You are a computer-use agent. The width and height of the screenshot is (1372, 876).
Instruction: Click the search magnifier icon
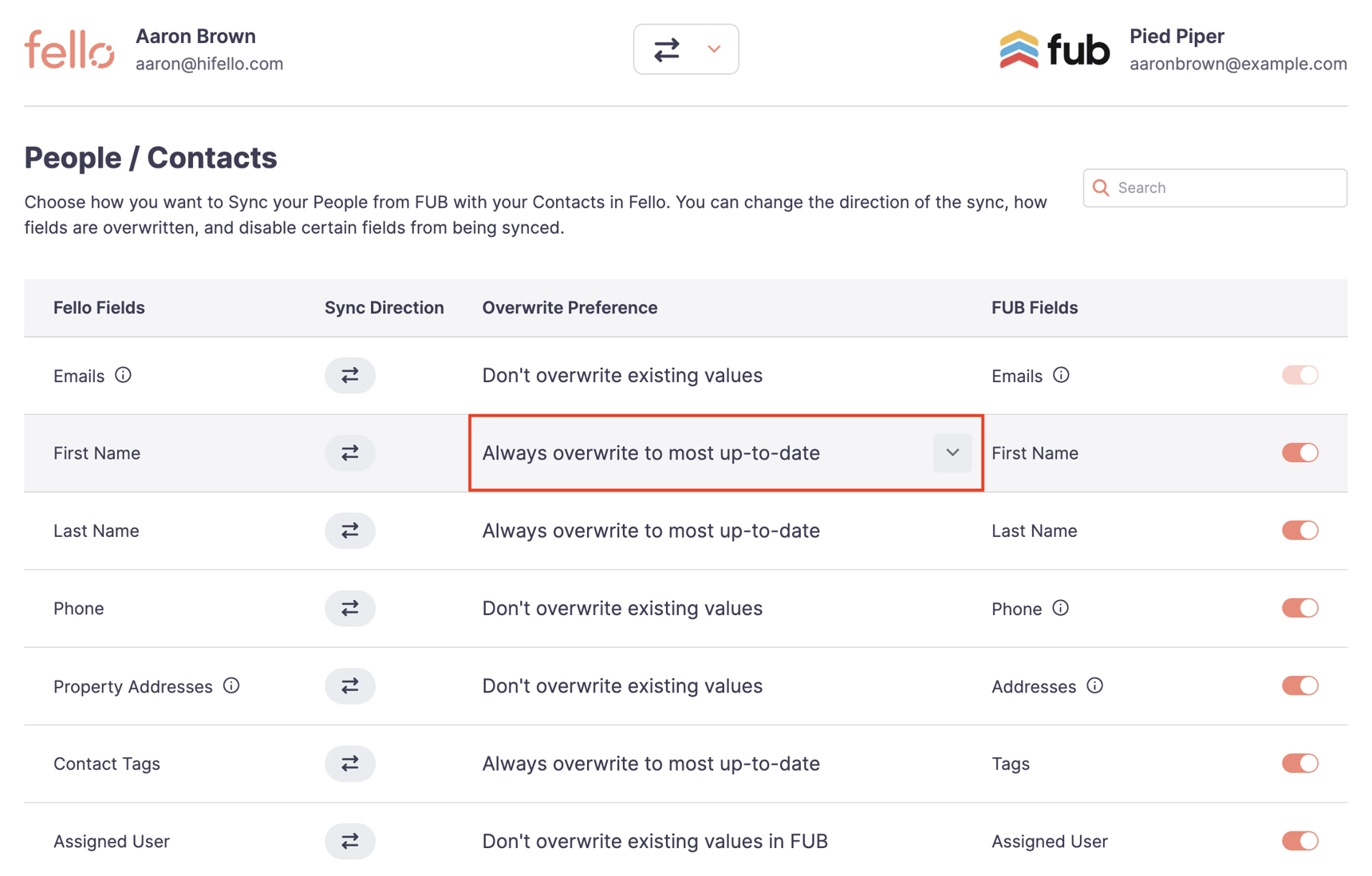(x=1101, y=187)
